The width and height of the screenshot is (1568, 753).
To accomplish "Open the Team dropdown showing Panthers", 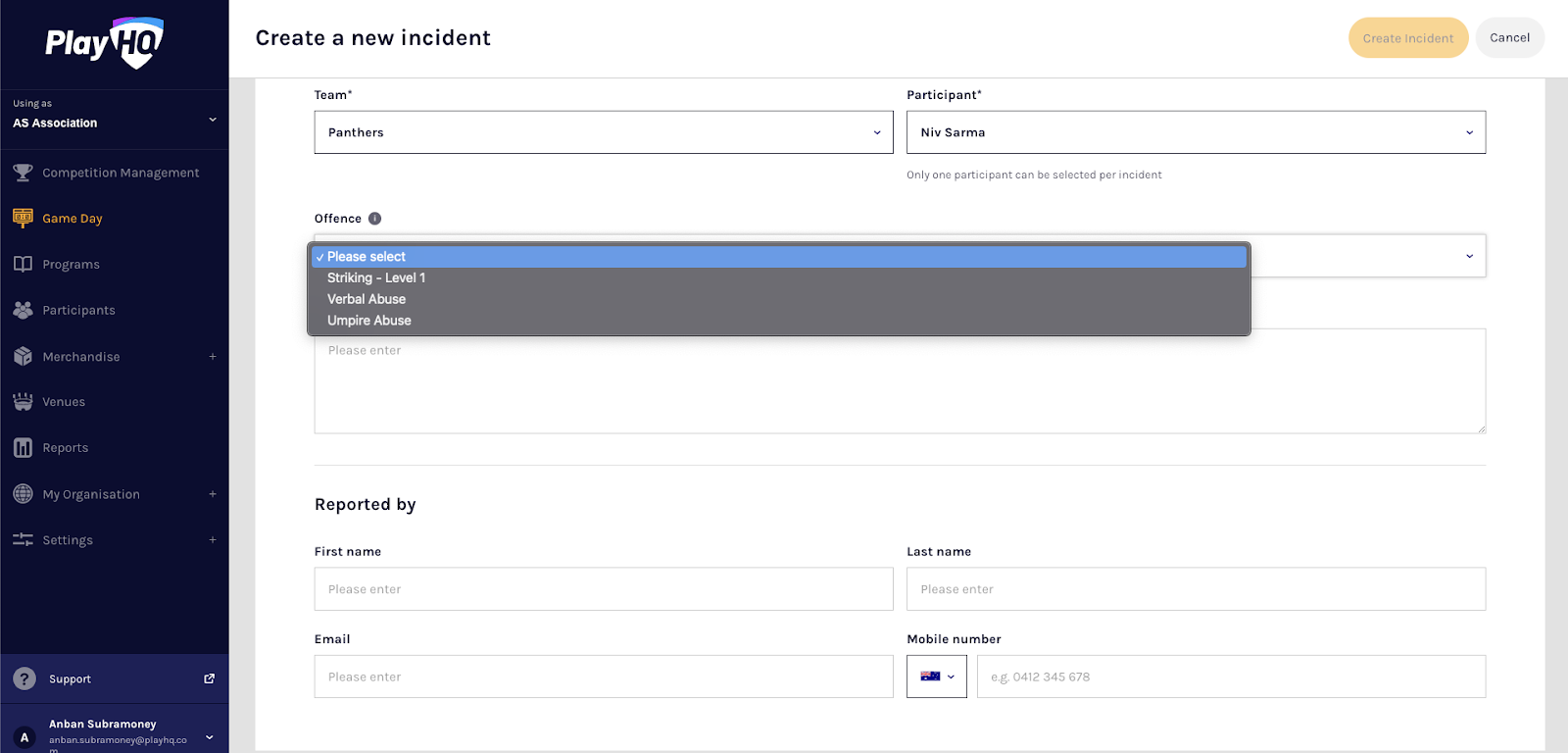I will pyautogui.click(x=603, y=132).
